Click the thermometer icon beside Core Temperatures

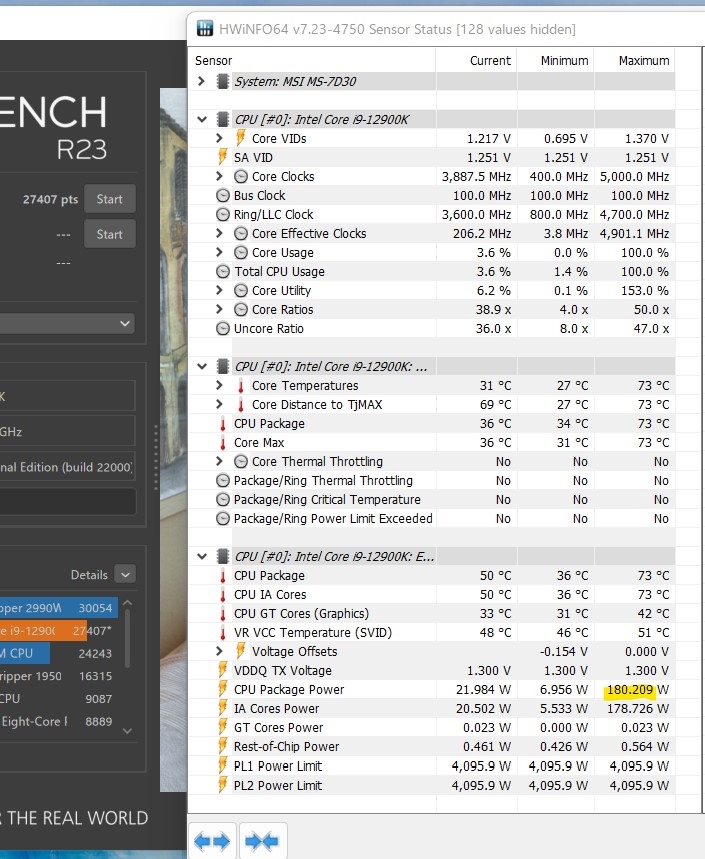240,386
